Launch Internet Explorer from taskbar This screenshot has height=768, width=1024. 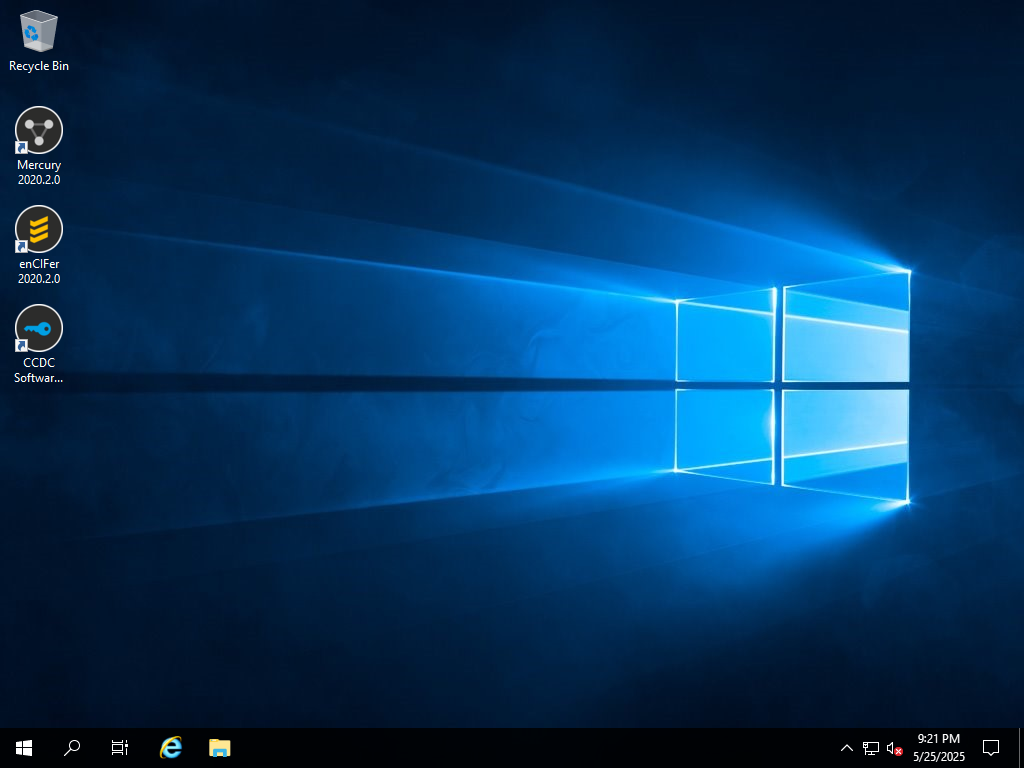[171, 748]
